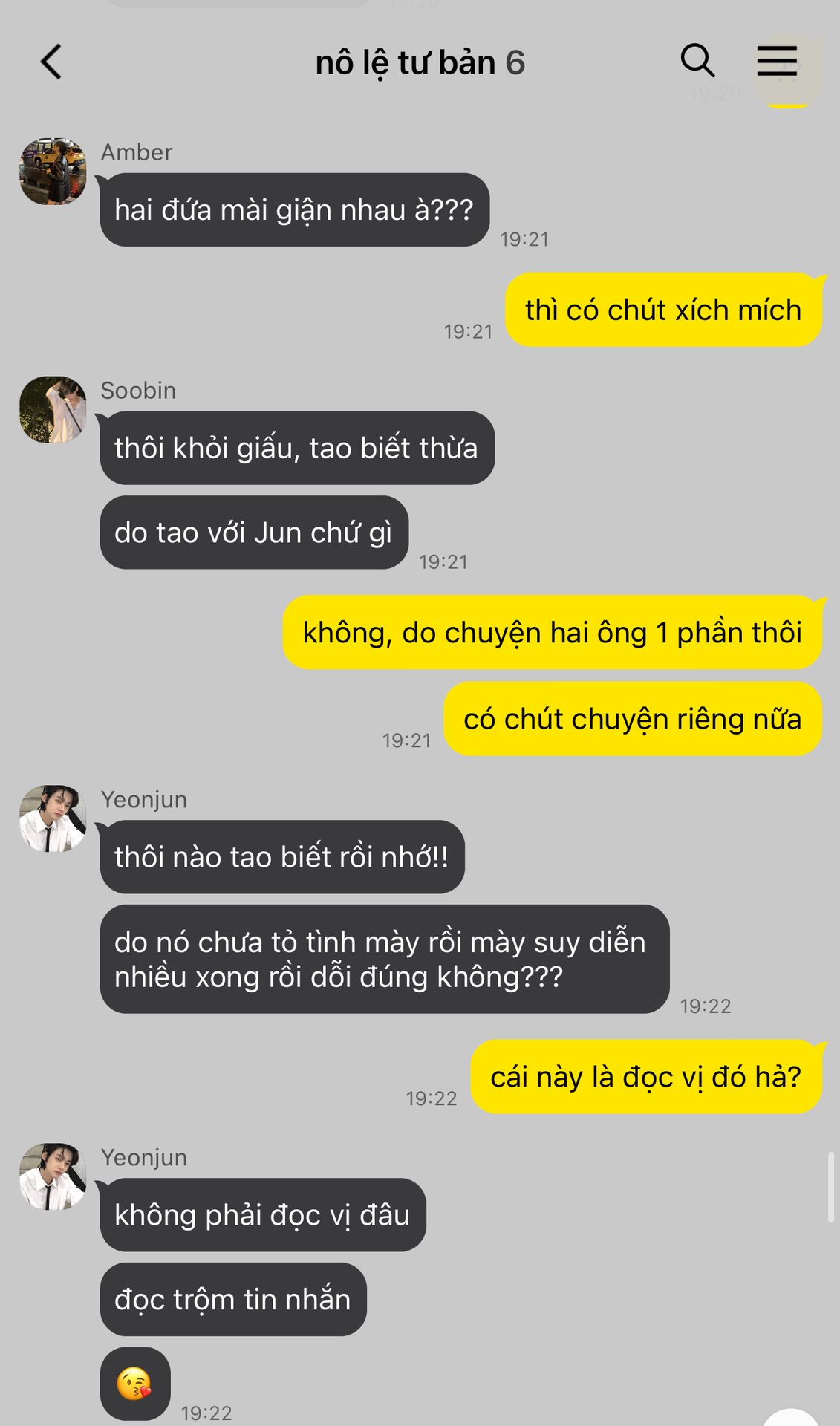Tap message 'đọc trộm tin nhắn'

coord(233,1300)
